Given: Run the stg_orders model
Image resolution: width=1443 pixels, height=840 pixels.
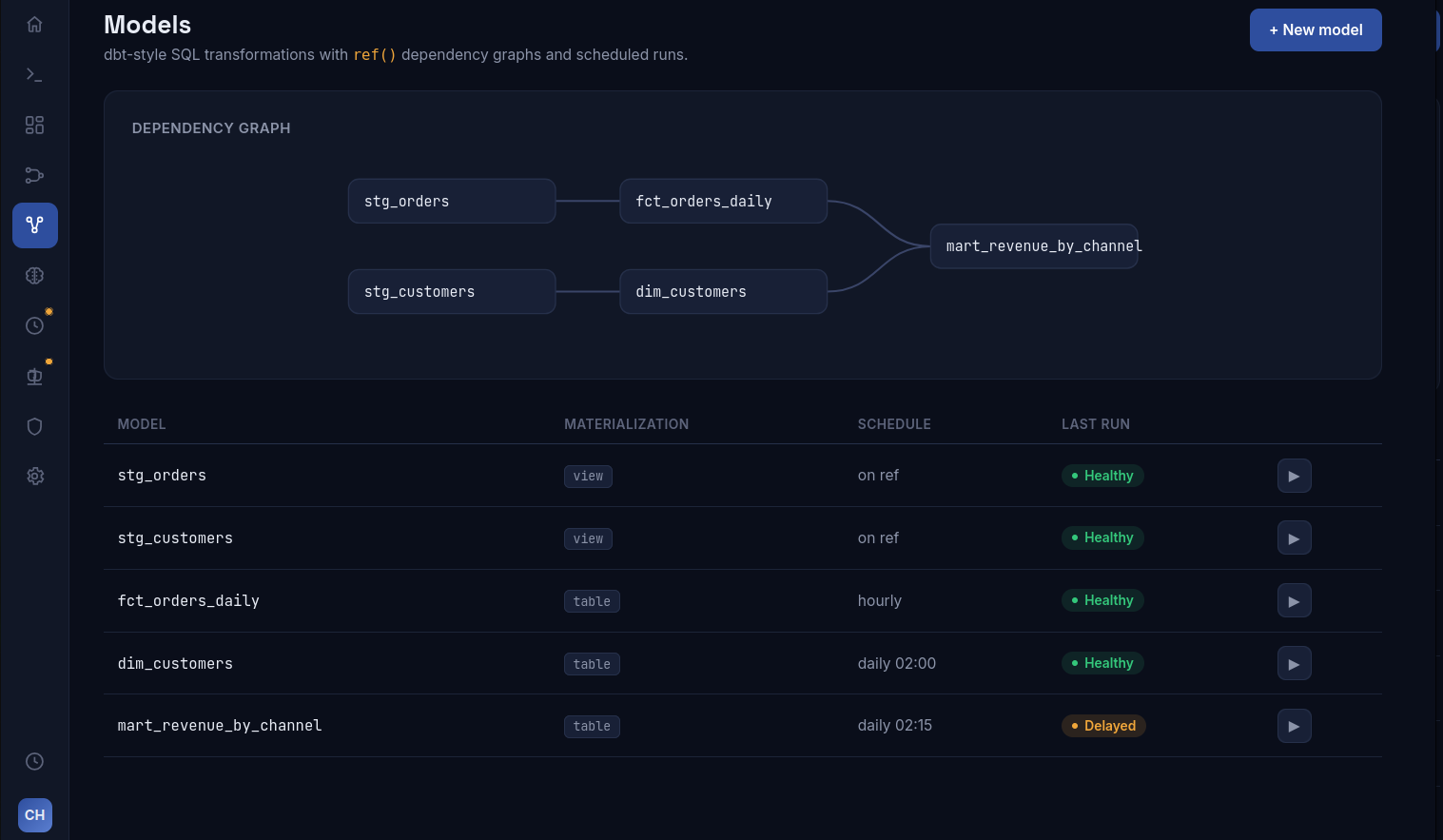Looking at the screenshot, I should pos(1294,476).
